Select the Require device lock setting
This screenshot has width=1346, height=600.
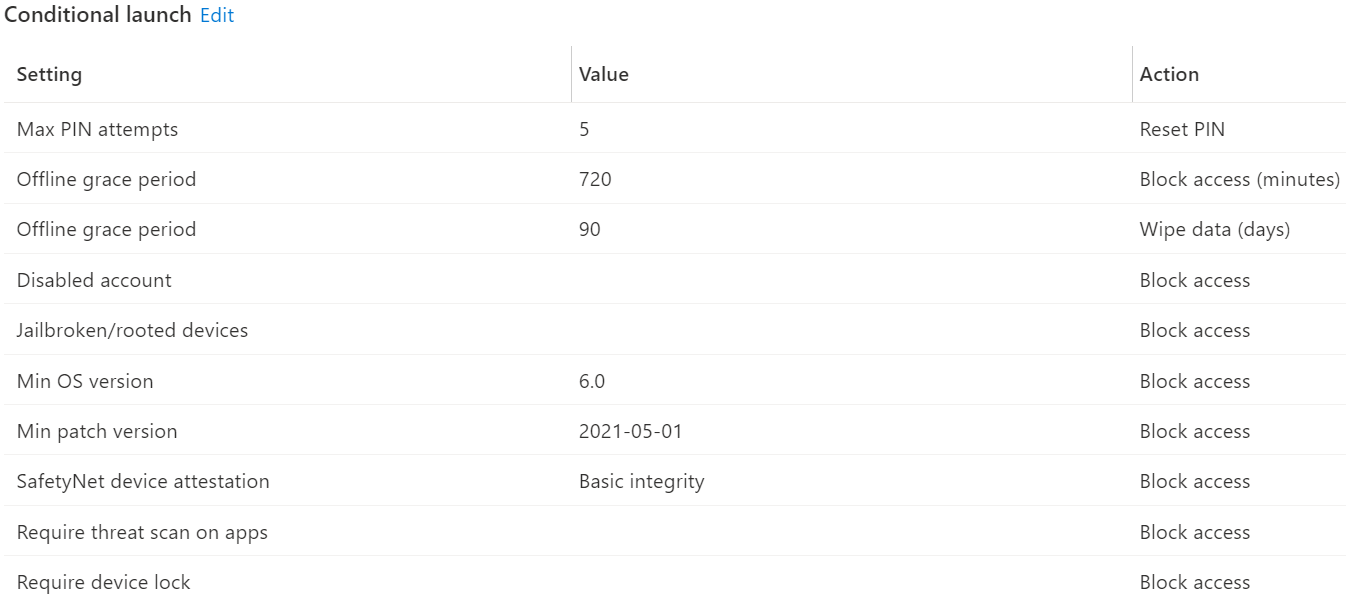[x=103, y=582]
